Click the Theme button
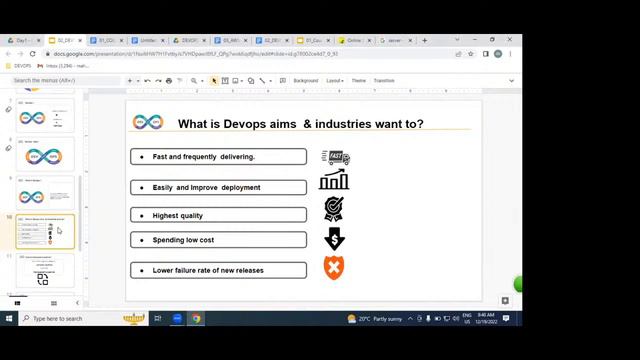Image resolution: width=640 pixels, height=360 pixels. point(359,81)
